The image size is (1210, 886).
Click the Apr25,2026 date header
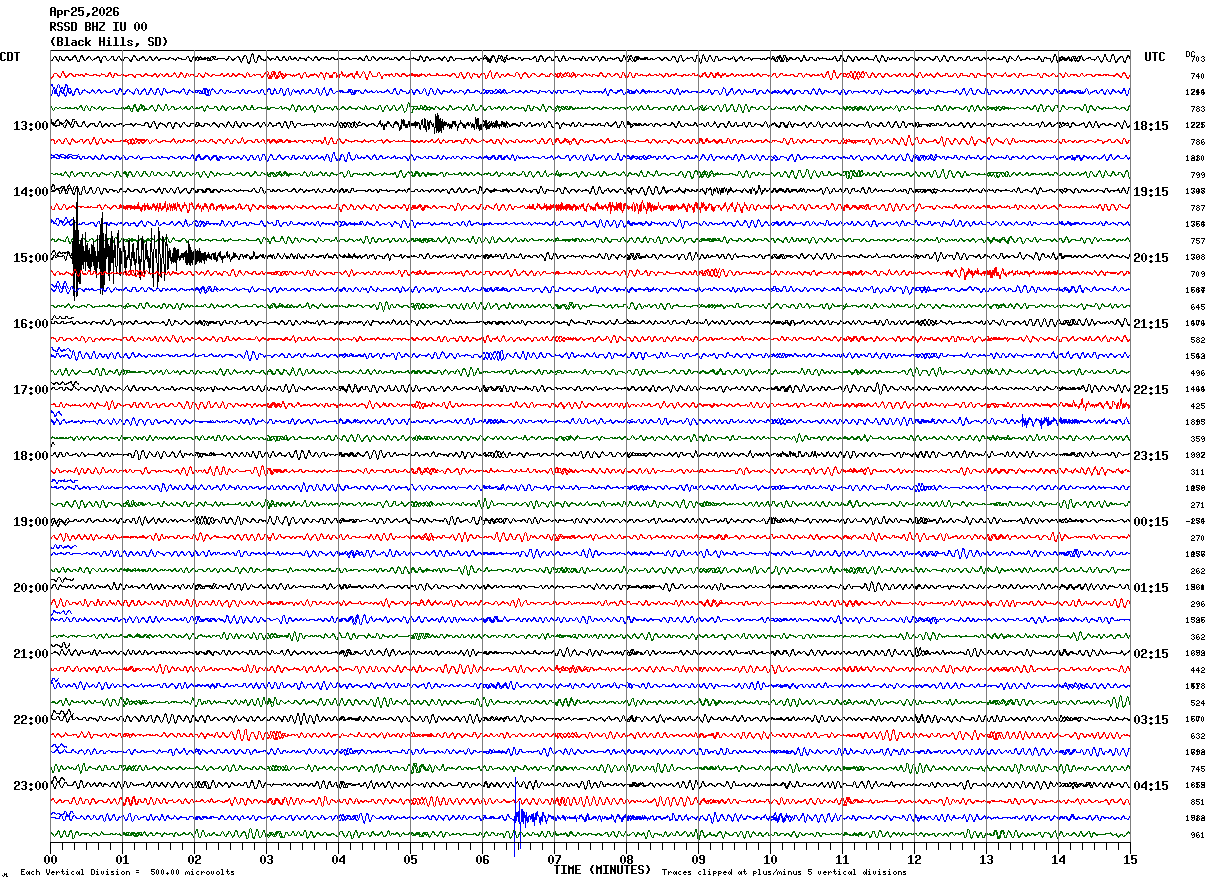pos(84,12)
